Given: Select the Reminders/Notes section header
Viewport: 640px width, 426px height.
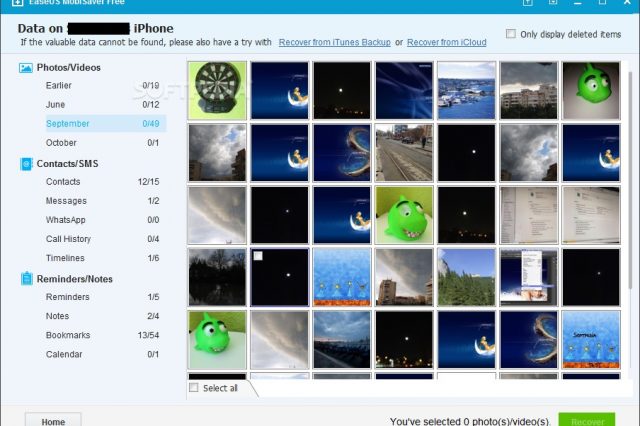Looking at the screenshot, I should pyautogui.click(x=75, y=279).
